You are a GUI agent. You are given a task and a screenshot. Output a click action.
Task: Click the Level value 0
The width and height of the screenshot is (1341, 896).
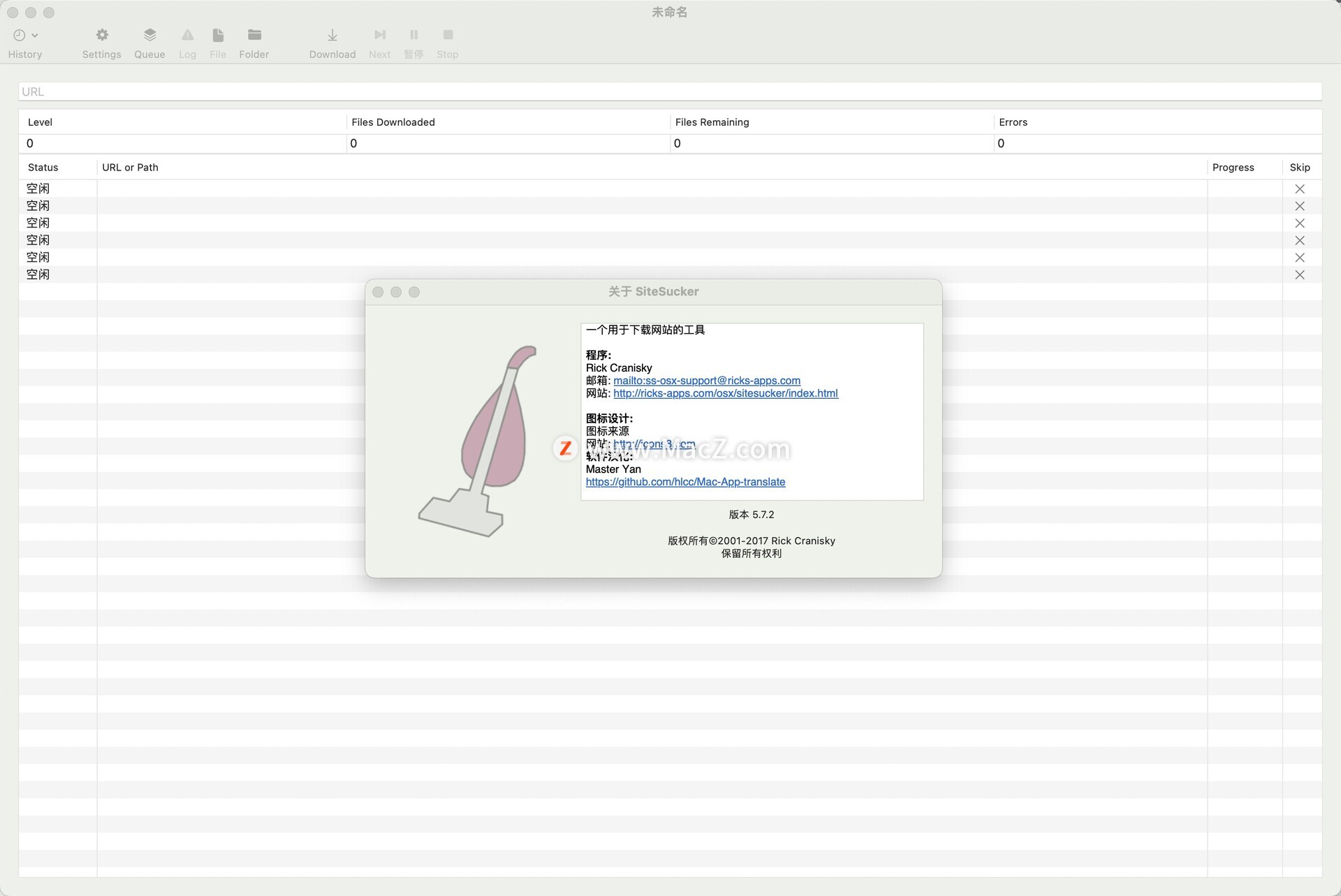[x=30, y=143]
